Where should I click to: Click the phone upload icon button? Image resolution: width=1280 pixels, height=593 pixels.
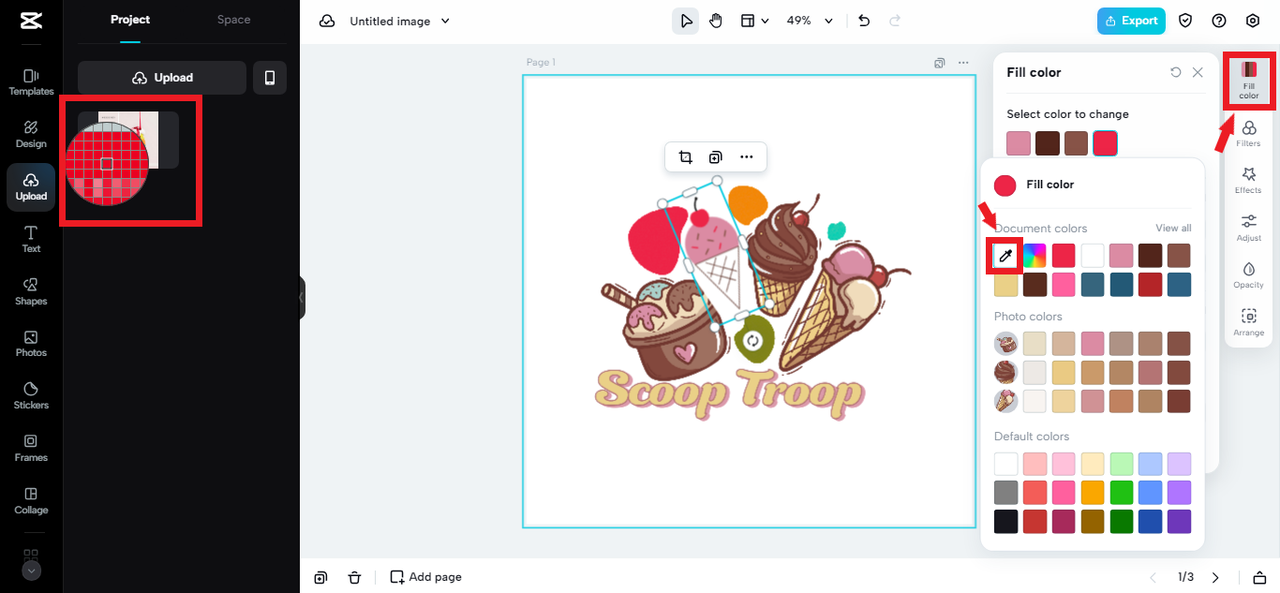[270, 78]
